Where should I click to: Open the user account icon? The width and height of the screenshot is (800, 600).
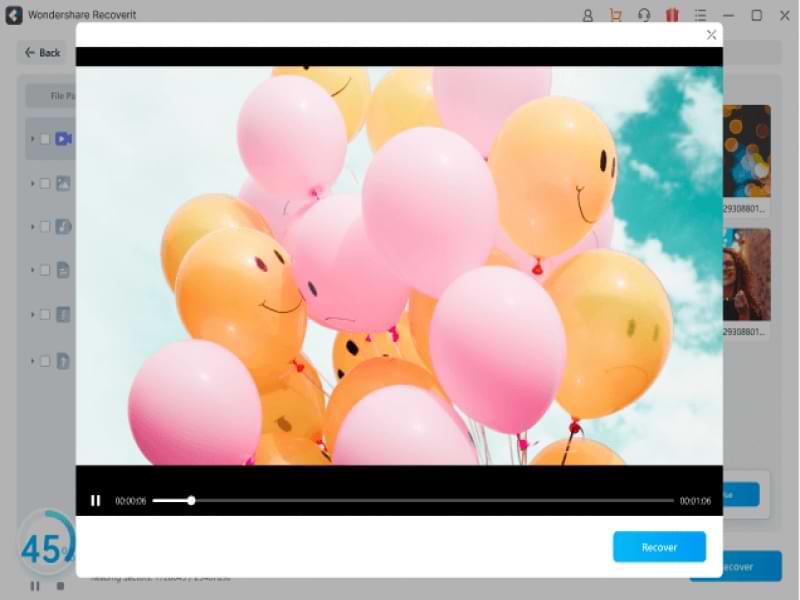pos(588,15)
